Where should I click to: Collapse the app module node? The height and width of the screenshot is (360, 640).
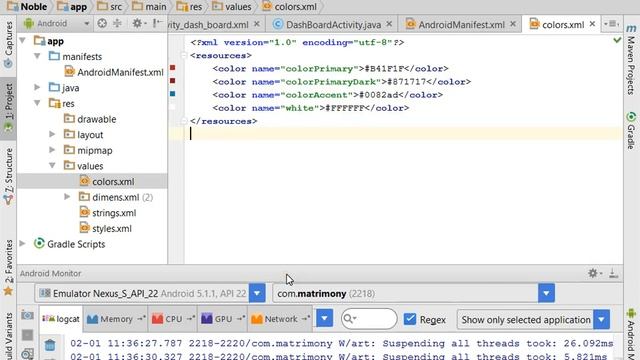tap(23, 40)
